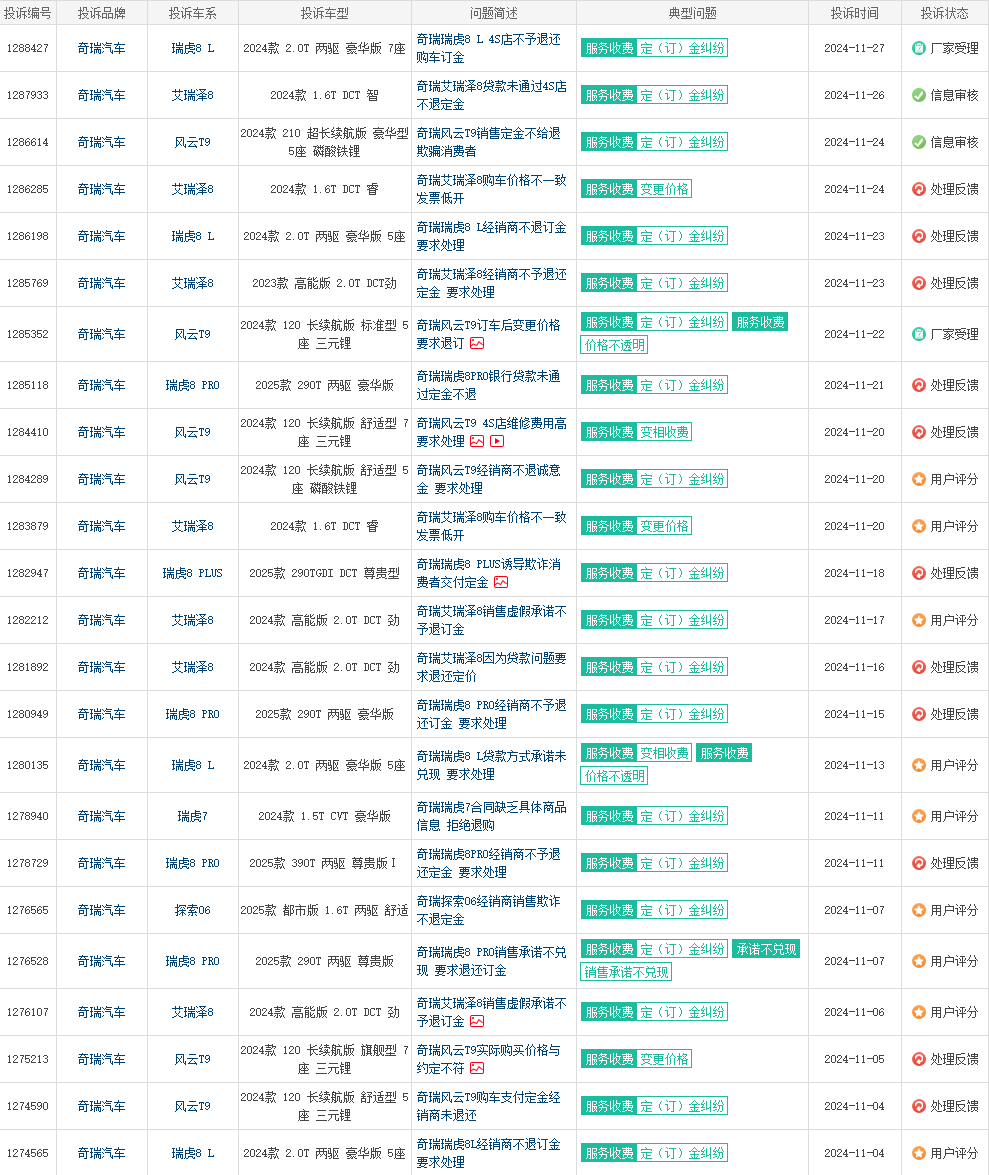The height and width of the screenshot is (1175, 989).
Task: Click the 定（订）金纠纷 tag in row 1288427
Action: point(683,48)
